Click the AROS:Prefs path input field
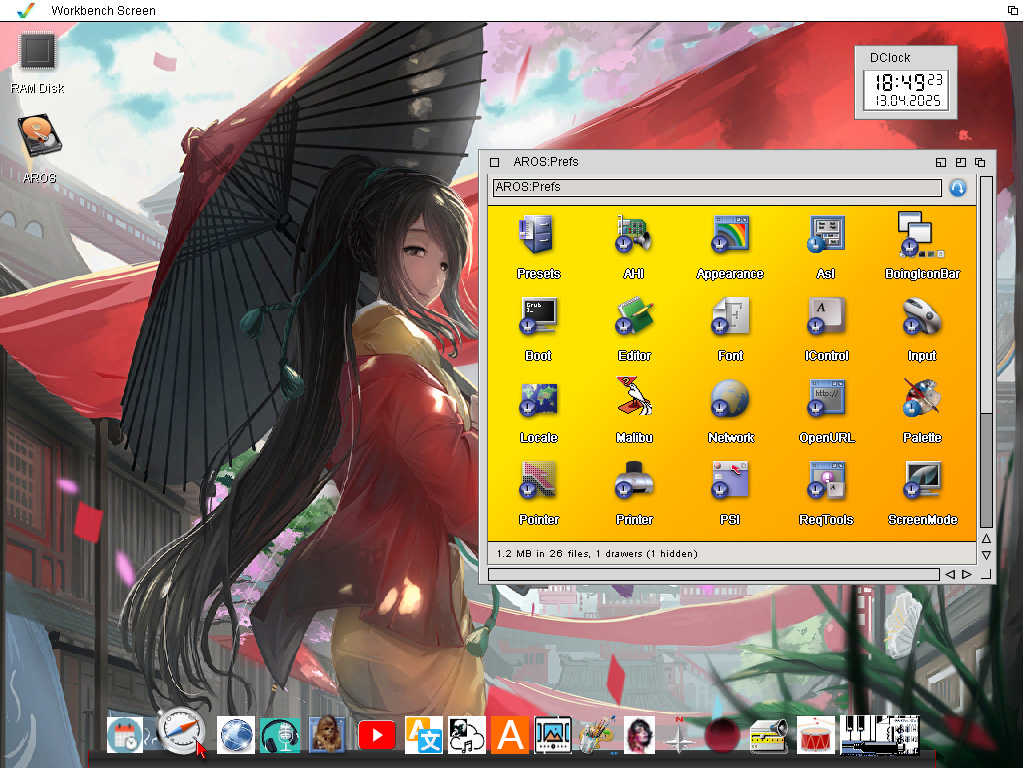Viewport: 1023px width, 768px height. tap(717, 187)
